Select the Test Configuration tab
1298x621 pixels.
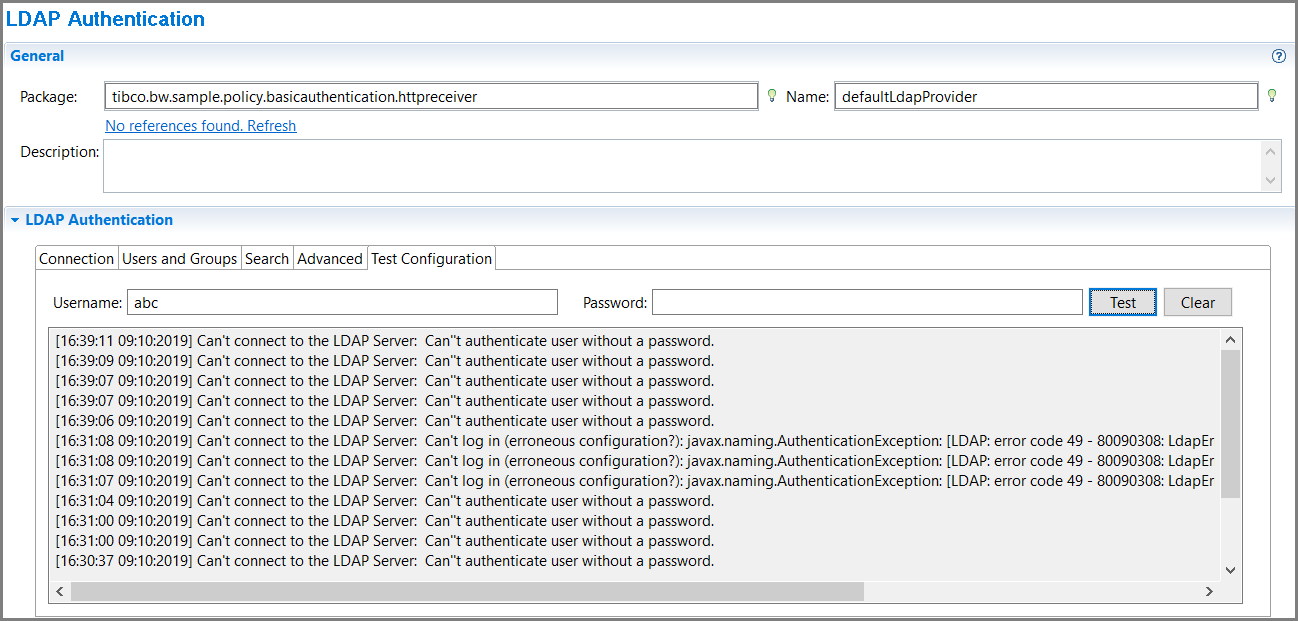pyautogui.click(x=431, y=259)
